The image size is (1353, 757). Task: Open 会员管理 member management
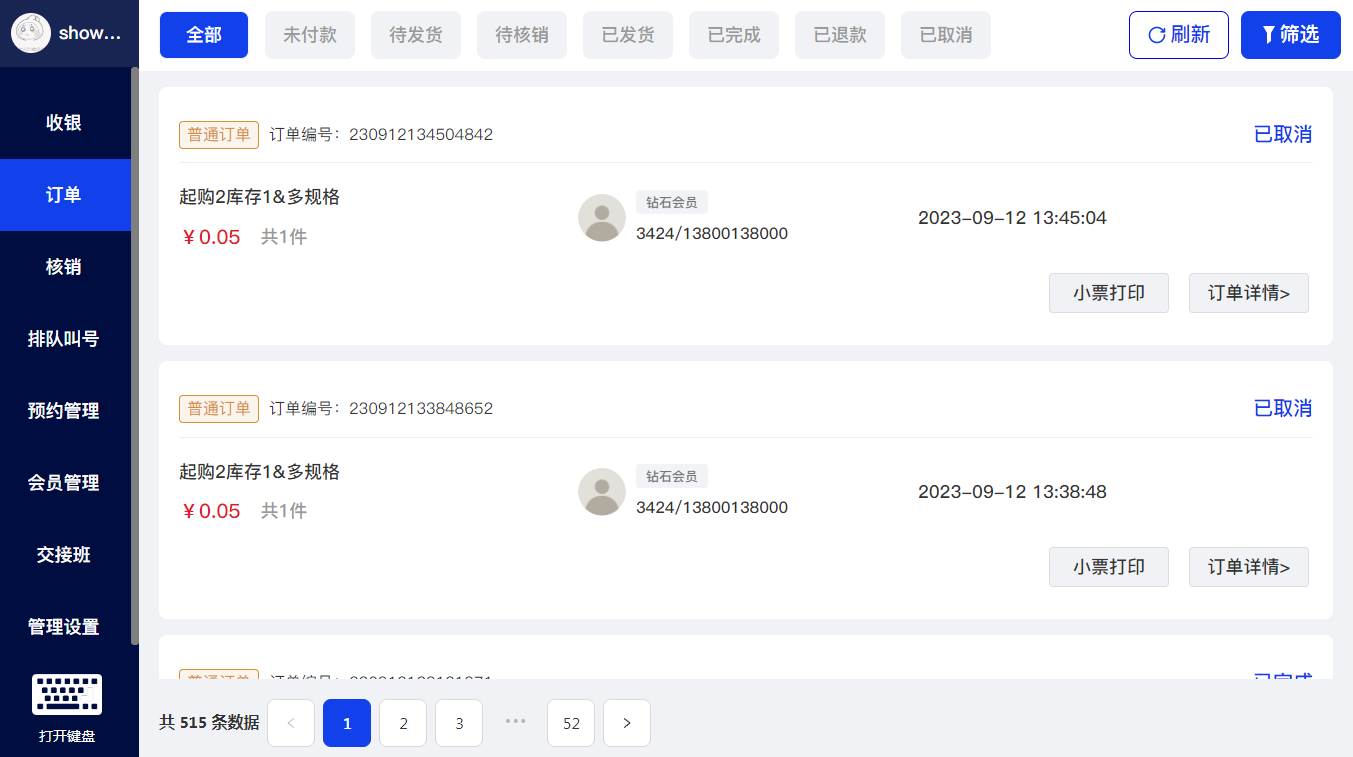pos(65,482)
